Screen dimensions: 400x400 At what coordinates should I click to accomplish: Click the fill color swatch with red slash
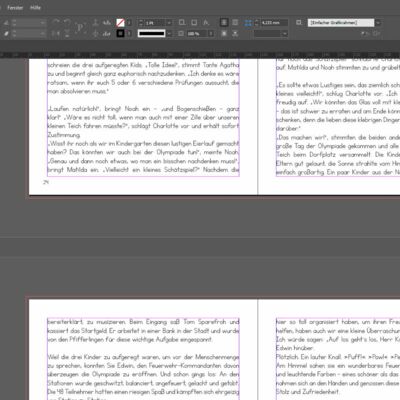(x=120, y=23)
